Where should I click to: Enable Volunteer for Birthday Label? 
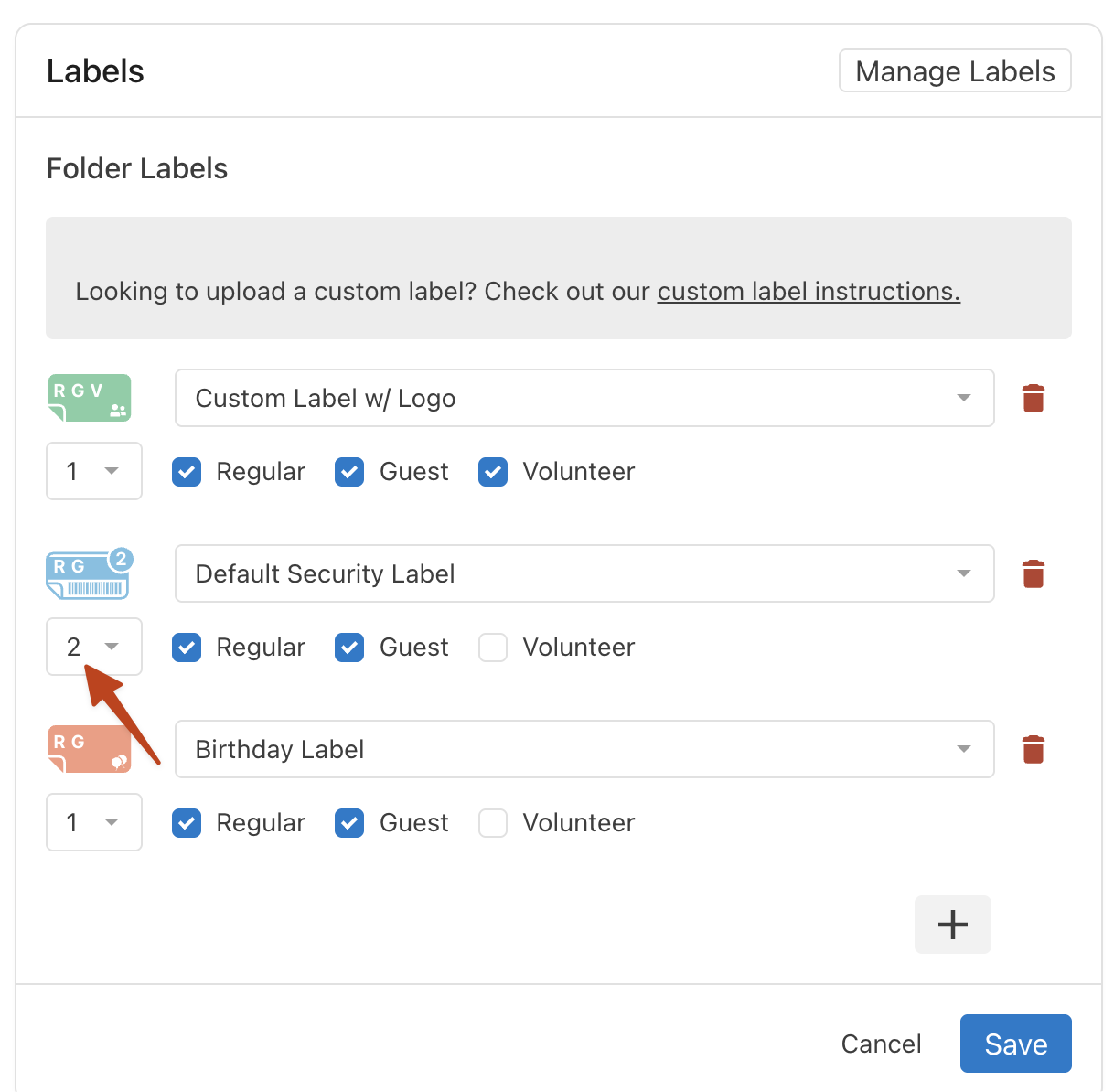tap(492, 822)
